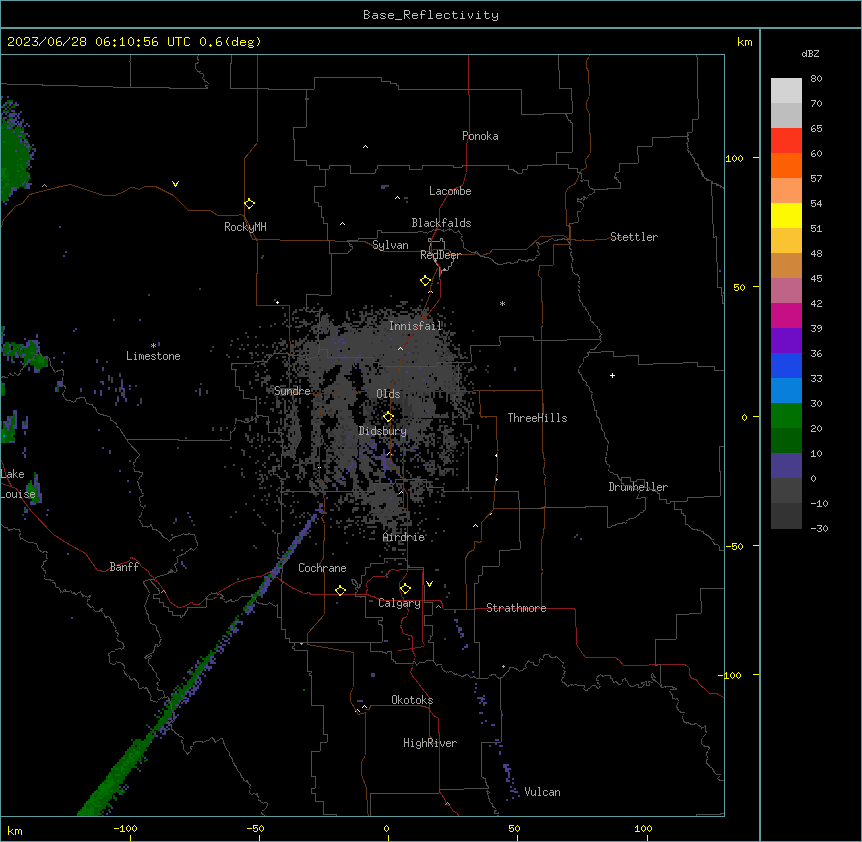
Task: Click the Blackfalds label
Action: click(441, 223)
